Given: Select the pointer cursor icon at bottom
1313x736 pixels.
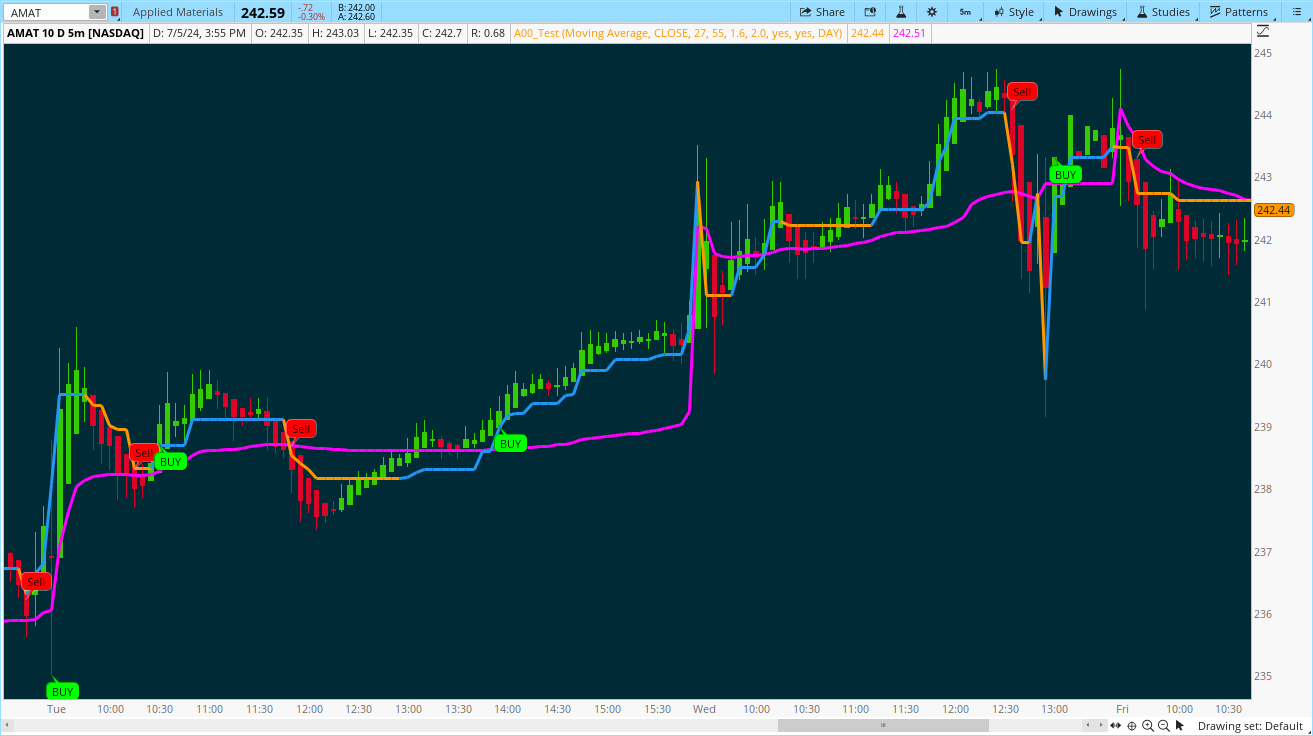Looking at the screenshot, I should (1179, 726).
